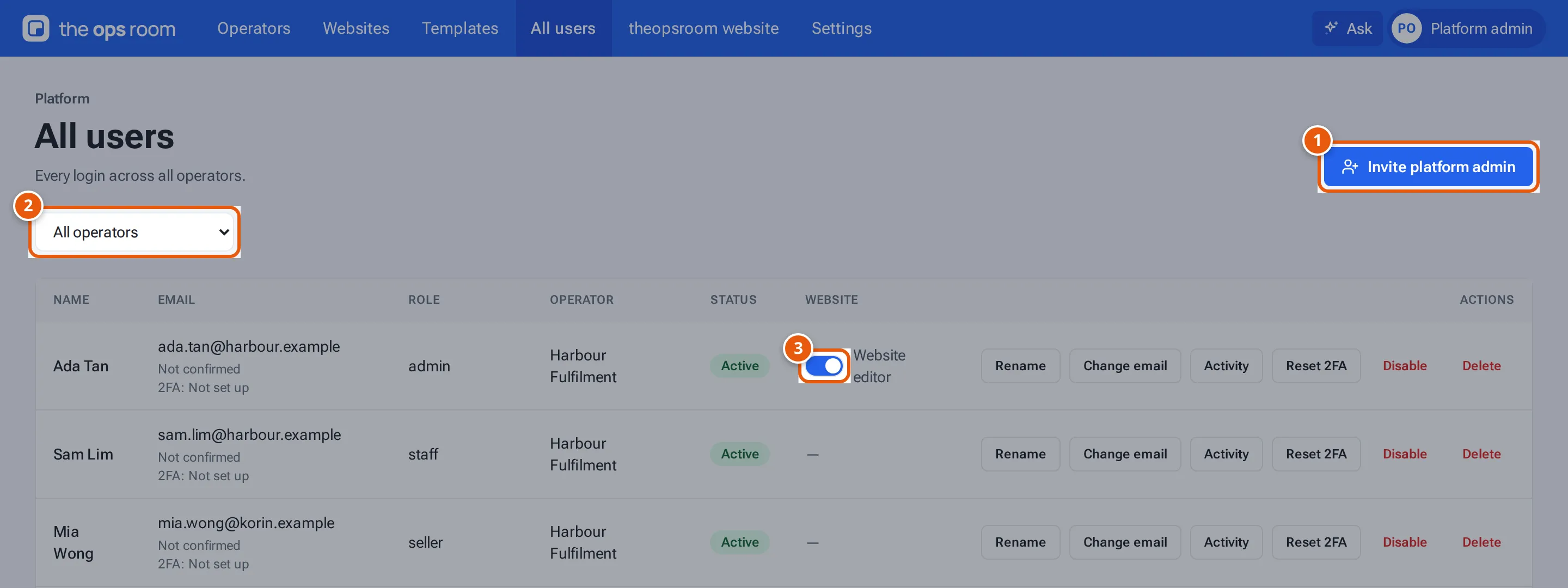Change email for Ada Tan

tap(1125, 366)
